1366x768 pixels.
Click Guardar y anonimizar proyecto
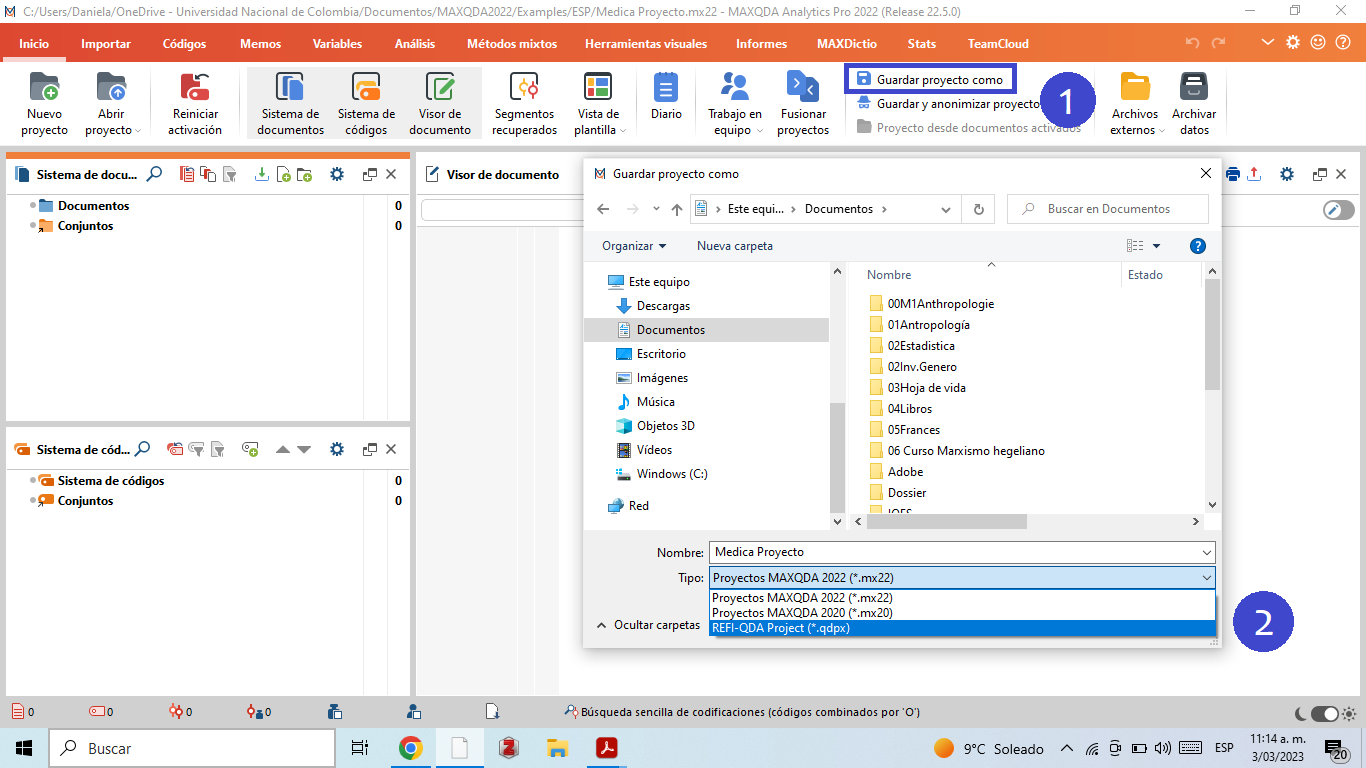(949, 104)
